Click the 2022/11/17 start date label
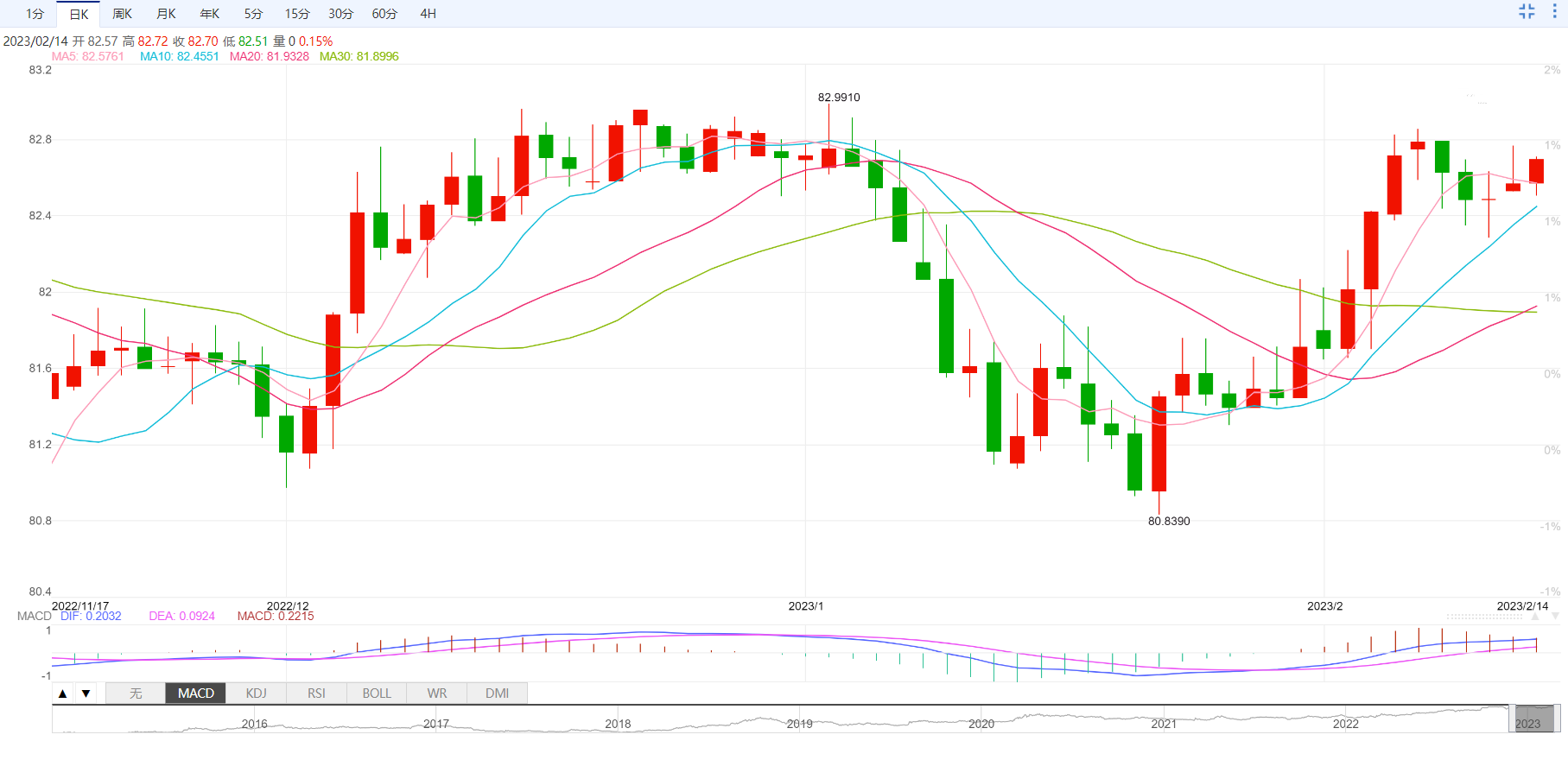The height and width of the screenshot is (760, 1568). [x=80, y=606]
